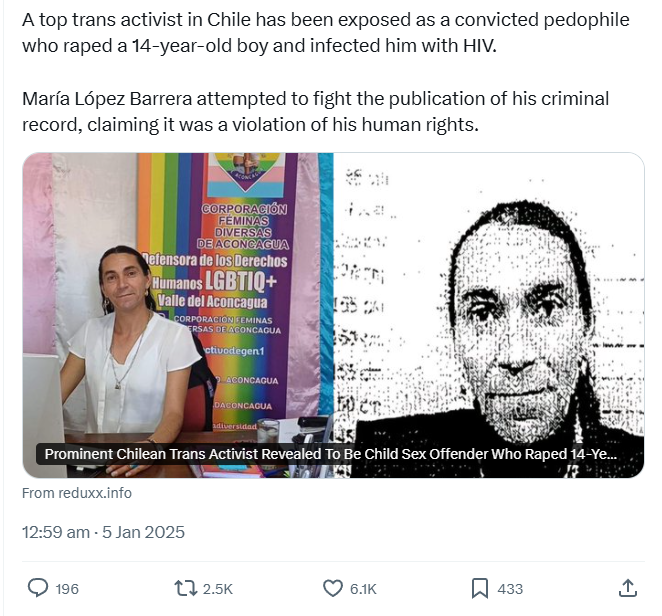
Task: Like the post with the heart icon
Action: (333, 588)
